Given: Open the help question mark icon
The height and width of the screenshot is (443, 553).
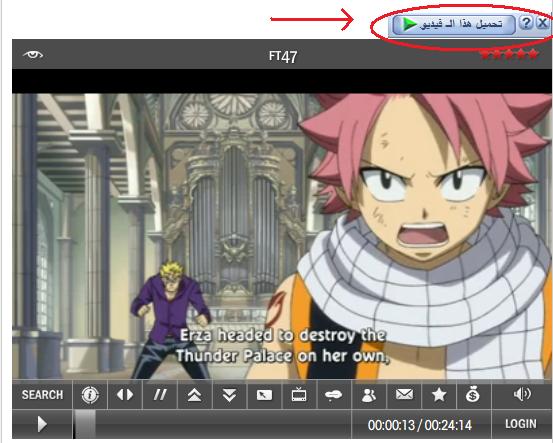Looking at the screenshot, I should click(526, 23).
